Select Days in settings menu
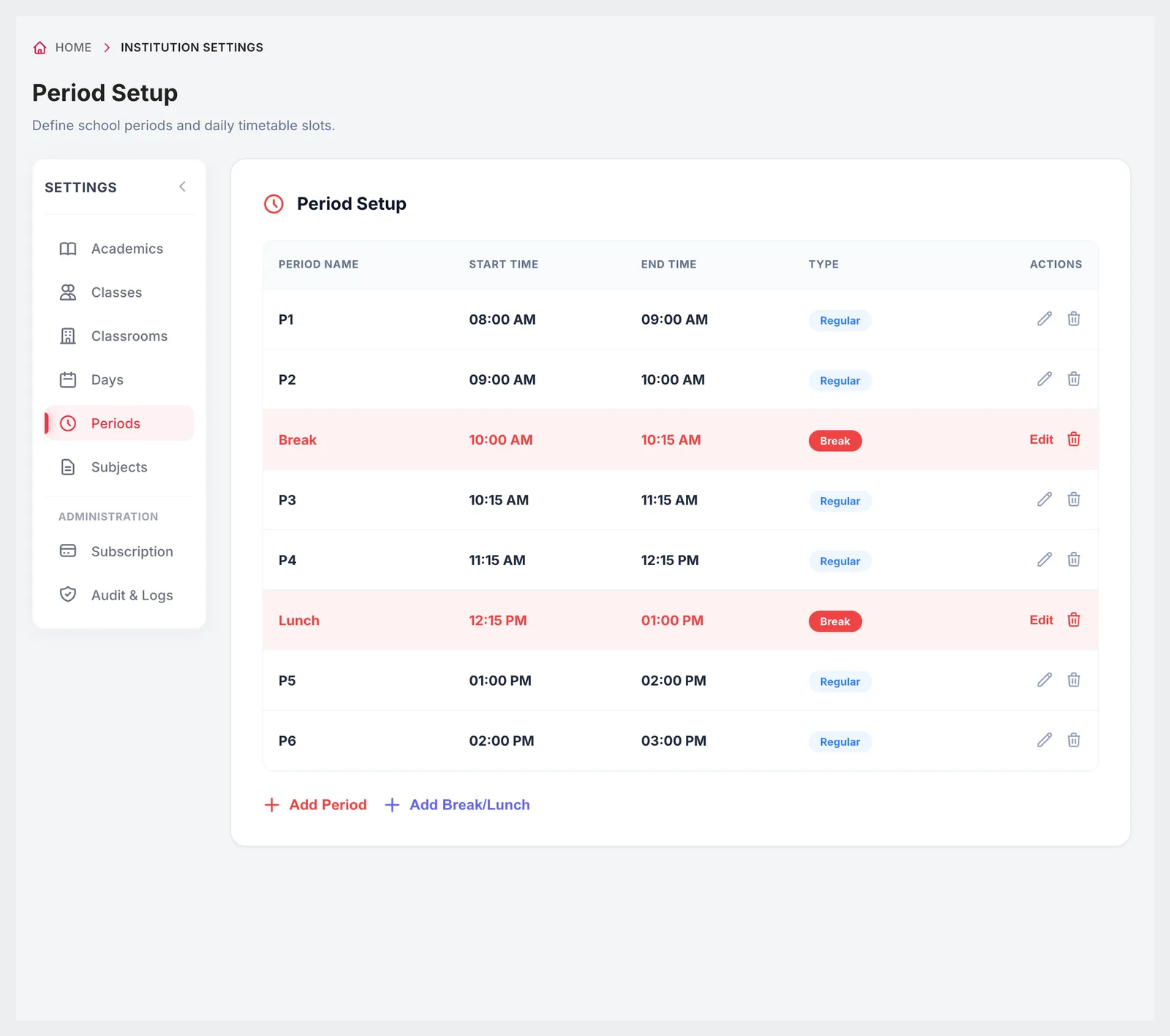Image resolution: width=1170 pixels, height=1036 pixels. (x=119, y=380)
